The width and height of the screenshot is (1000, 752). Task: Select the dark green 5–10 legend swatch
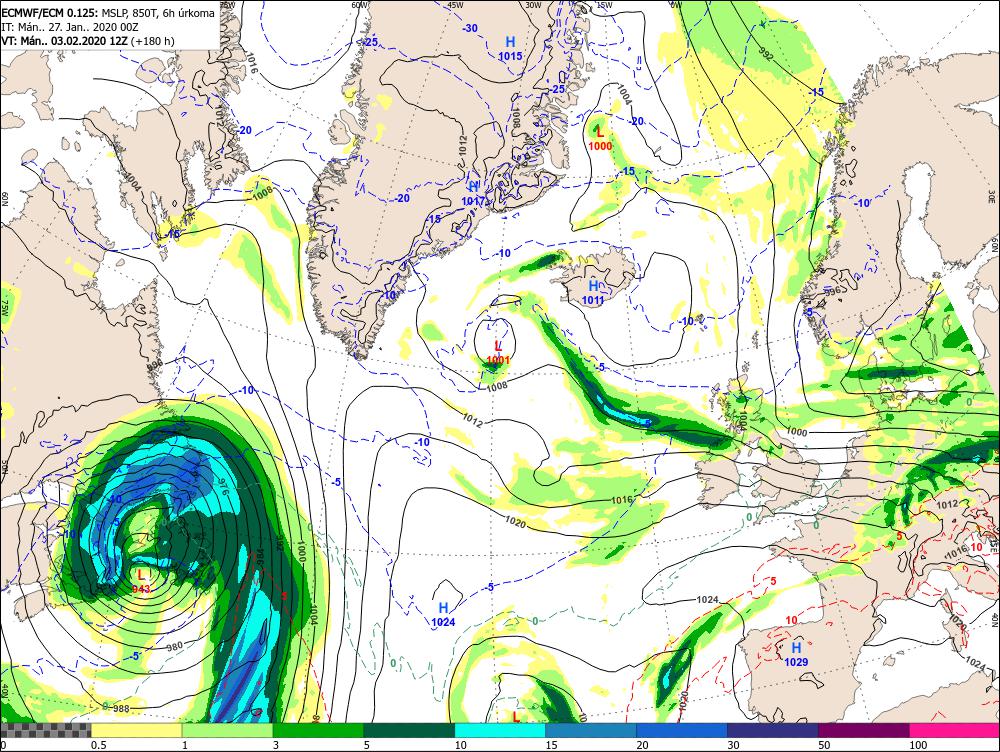pos(409,730)
